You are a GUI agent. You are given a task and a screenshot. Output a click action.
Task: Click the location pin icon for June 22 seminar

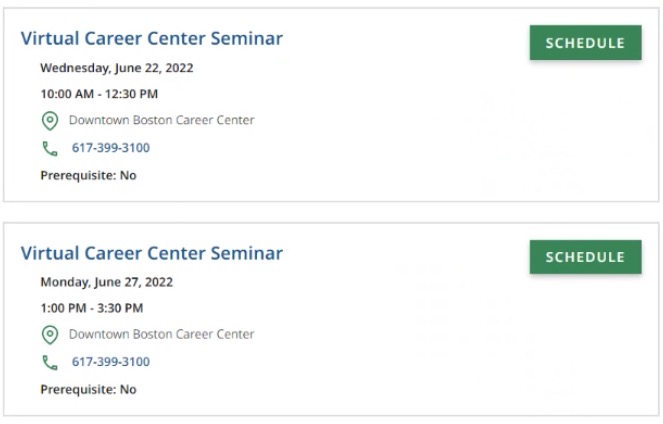pos(49,121)
